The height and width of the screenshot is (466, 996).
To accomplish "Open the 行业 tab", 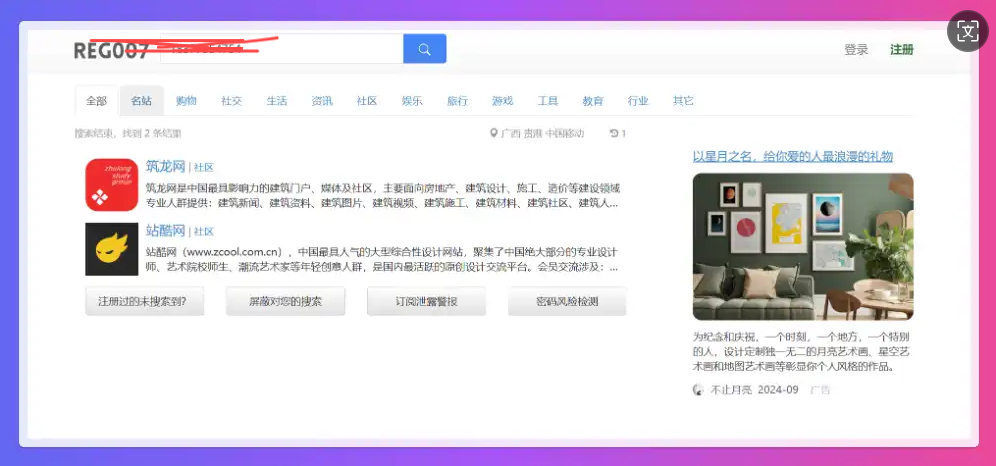I will [x=638, y=100].
